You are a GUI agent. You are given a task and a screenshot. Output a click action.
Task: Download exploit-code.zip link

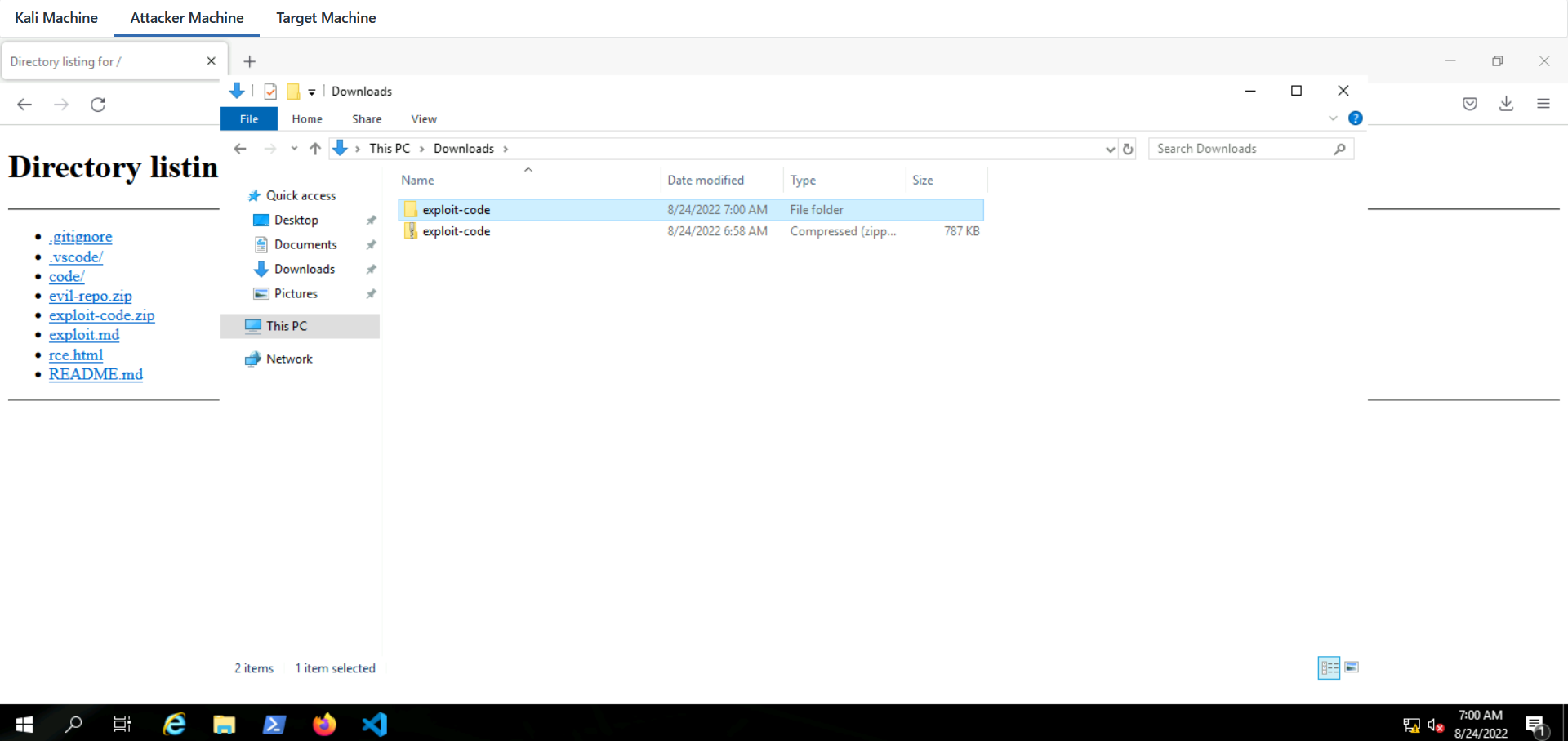point(102,315)
